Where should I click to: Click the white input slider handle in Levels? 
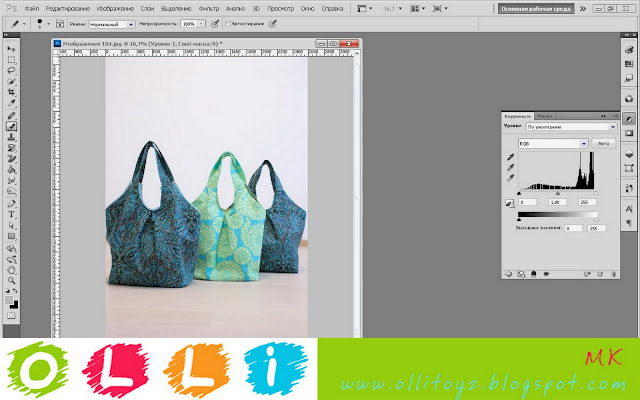[x=596, y=193]
